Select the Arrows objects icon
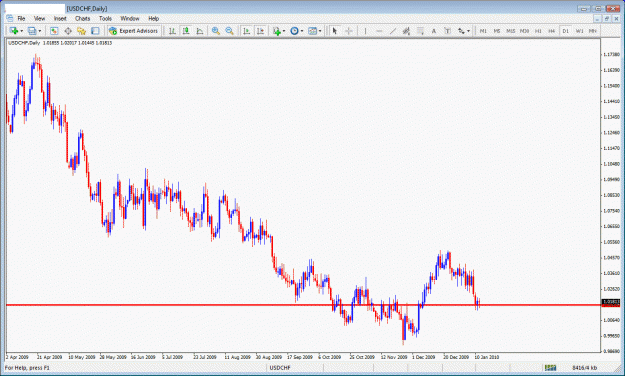This screenshot has height=376, width=625. click(x=461, y=31)
